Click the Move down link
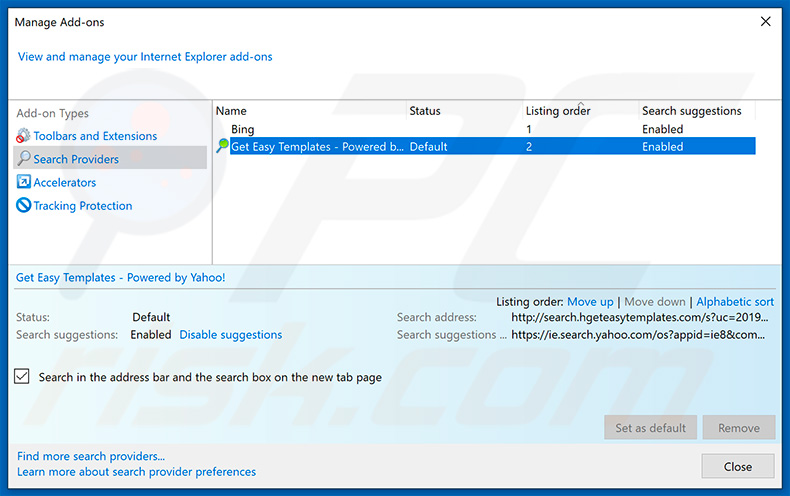The width and height of the screenshot is (790, 496). pyautogui.click(x=654, y=302)
